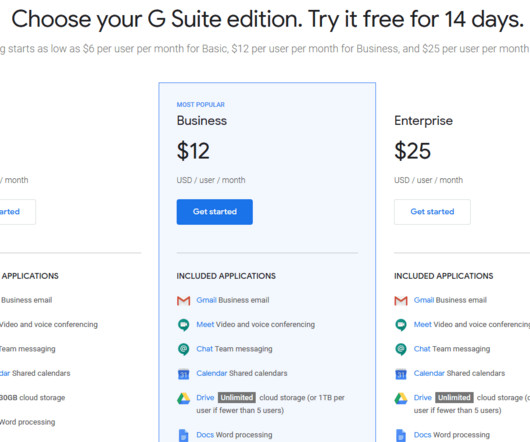The width and height of the screenshot is (530, 442).
Task: Open Gmail link in Business column
Action: click(x=206, y=300)
